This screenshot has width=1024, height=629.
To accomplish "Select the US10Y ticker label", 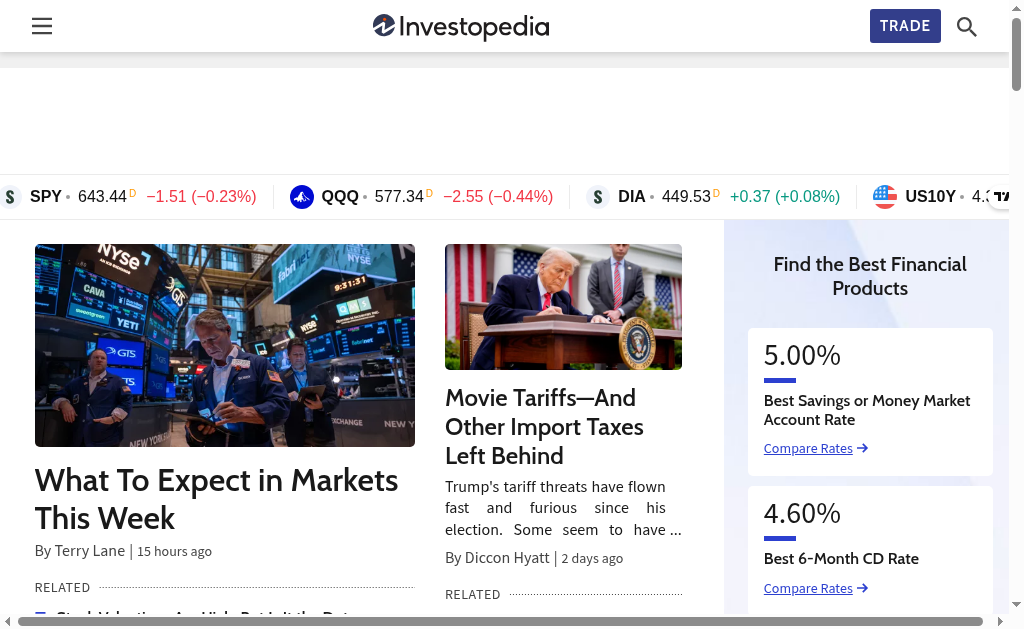I will point(930,197).
